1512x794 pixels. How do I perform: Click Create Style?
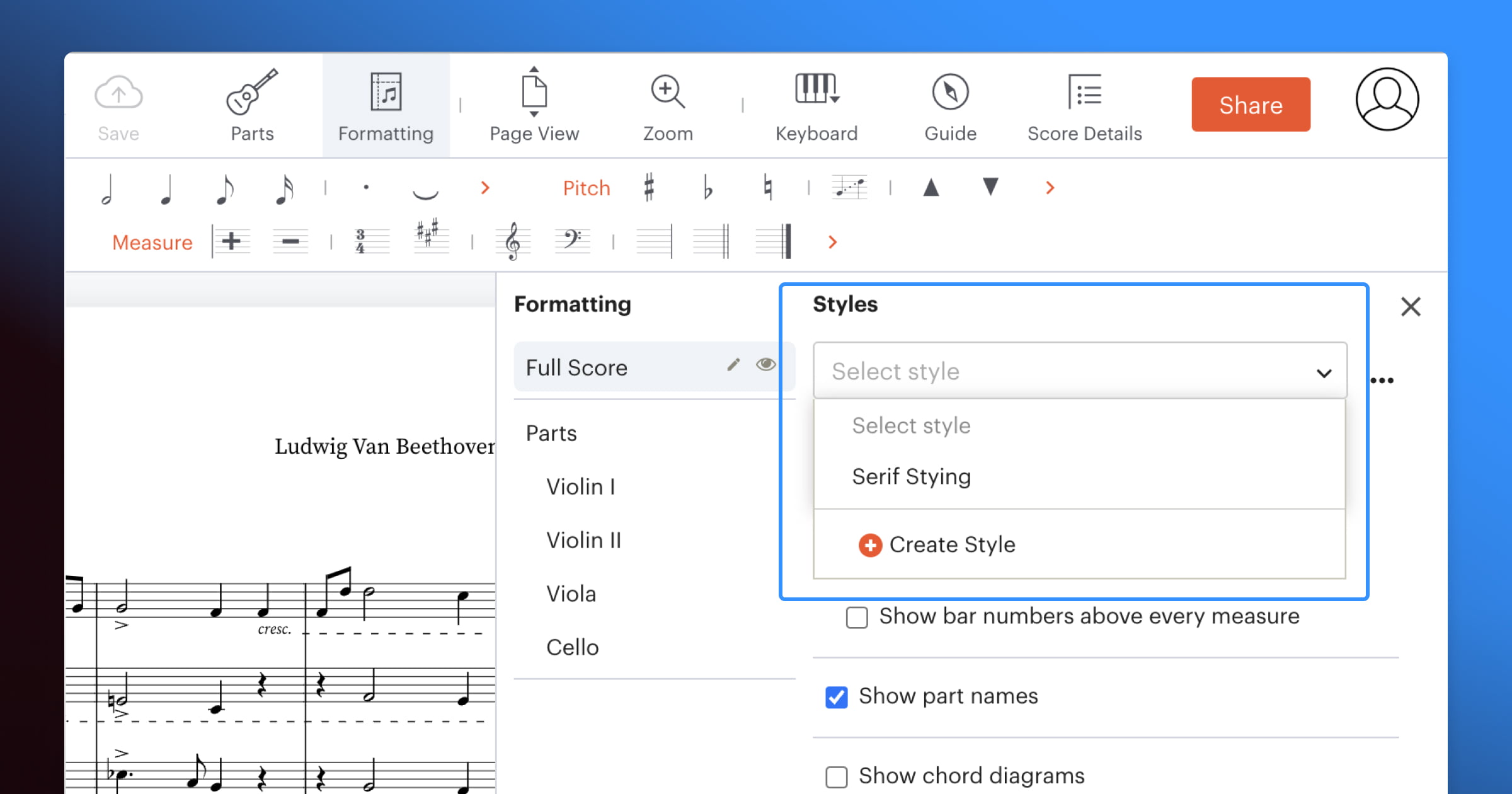pos(937,544)
